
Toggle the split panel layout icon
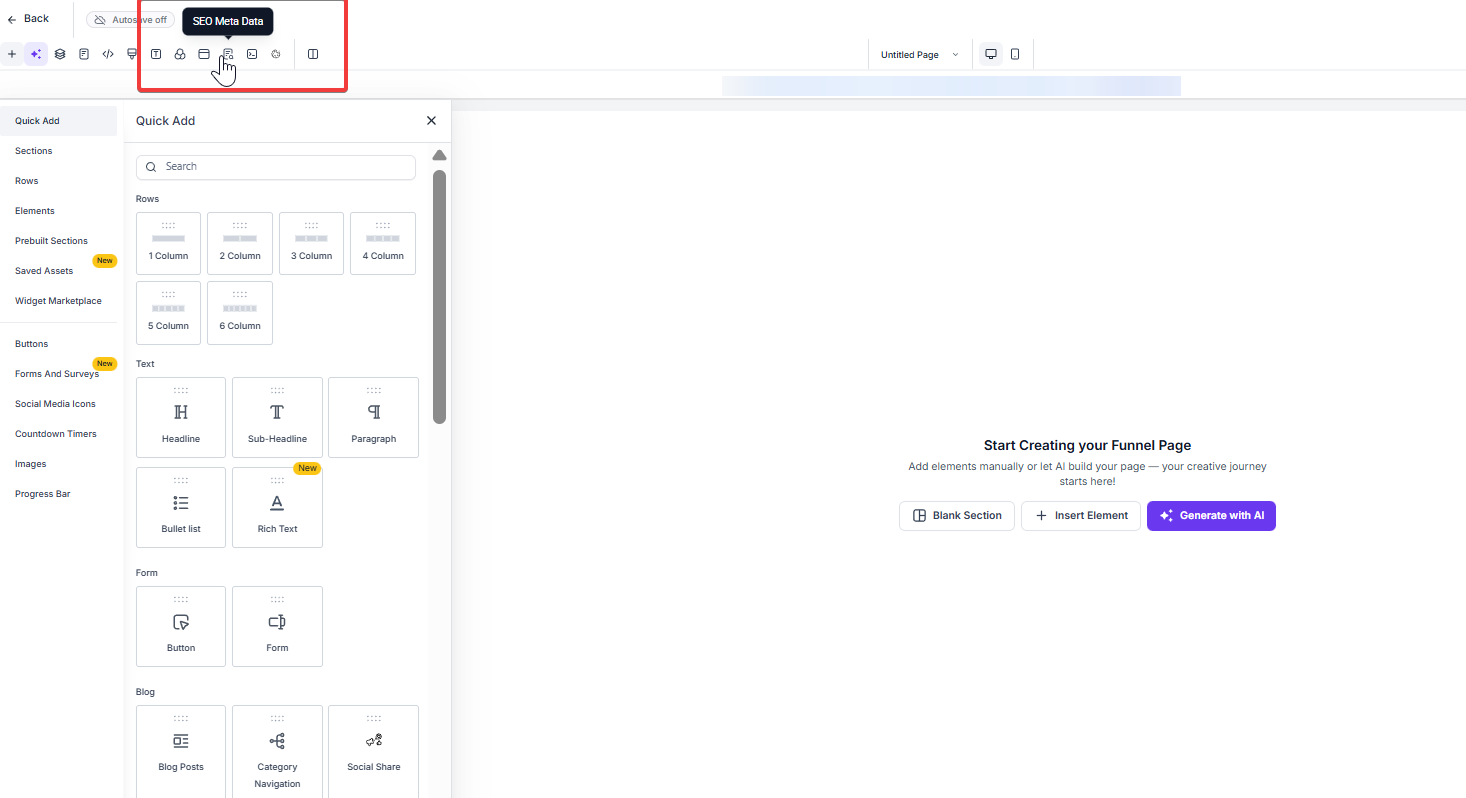click(x=313, y=54)
